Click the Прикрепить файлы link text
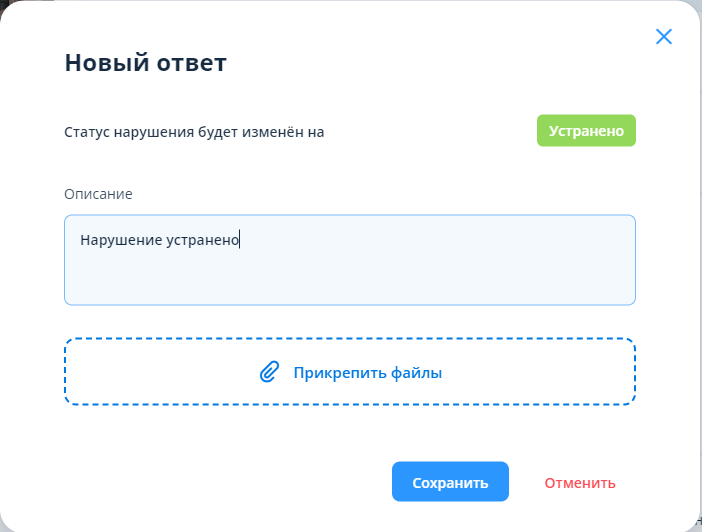The image size is (702, 532). click(x=367, y=373)
